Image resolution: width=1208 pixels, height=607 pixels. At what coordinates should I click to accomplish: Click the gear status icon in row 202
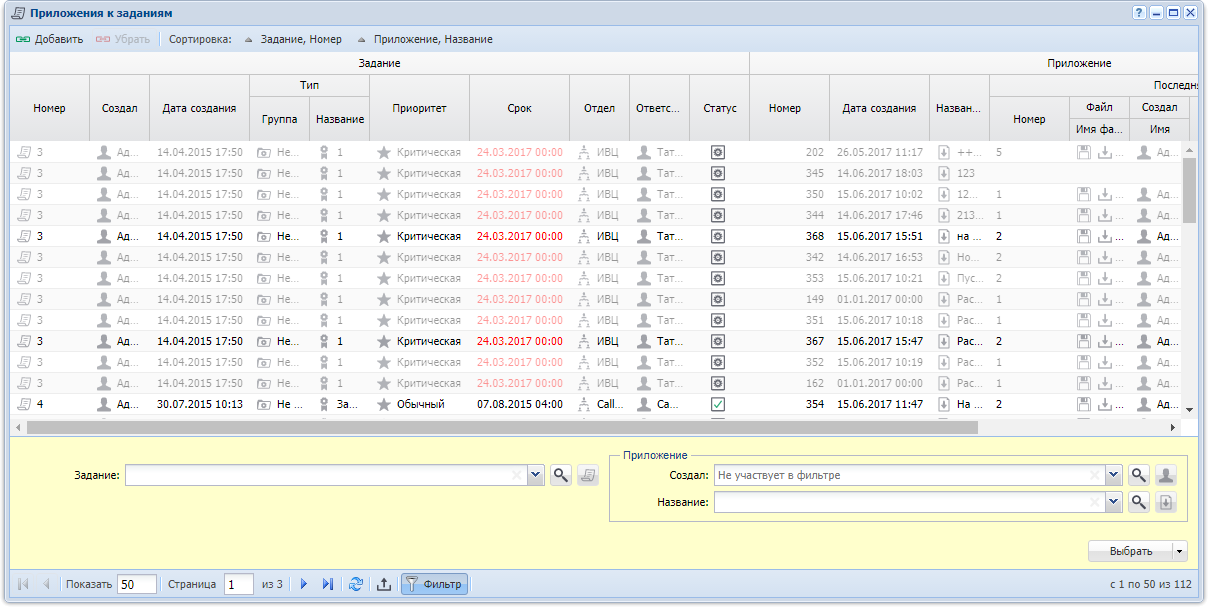tap(717, 152)
